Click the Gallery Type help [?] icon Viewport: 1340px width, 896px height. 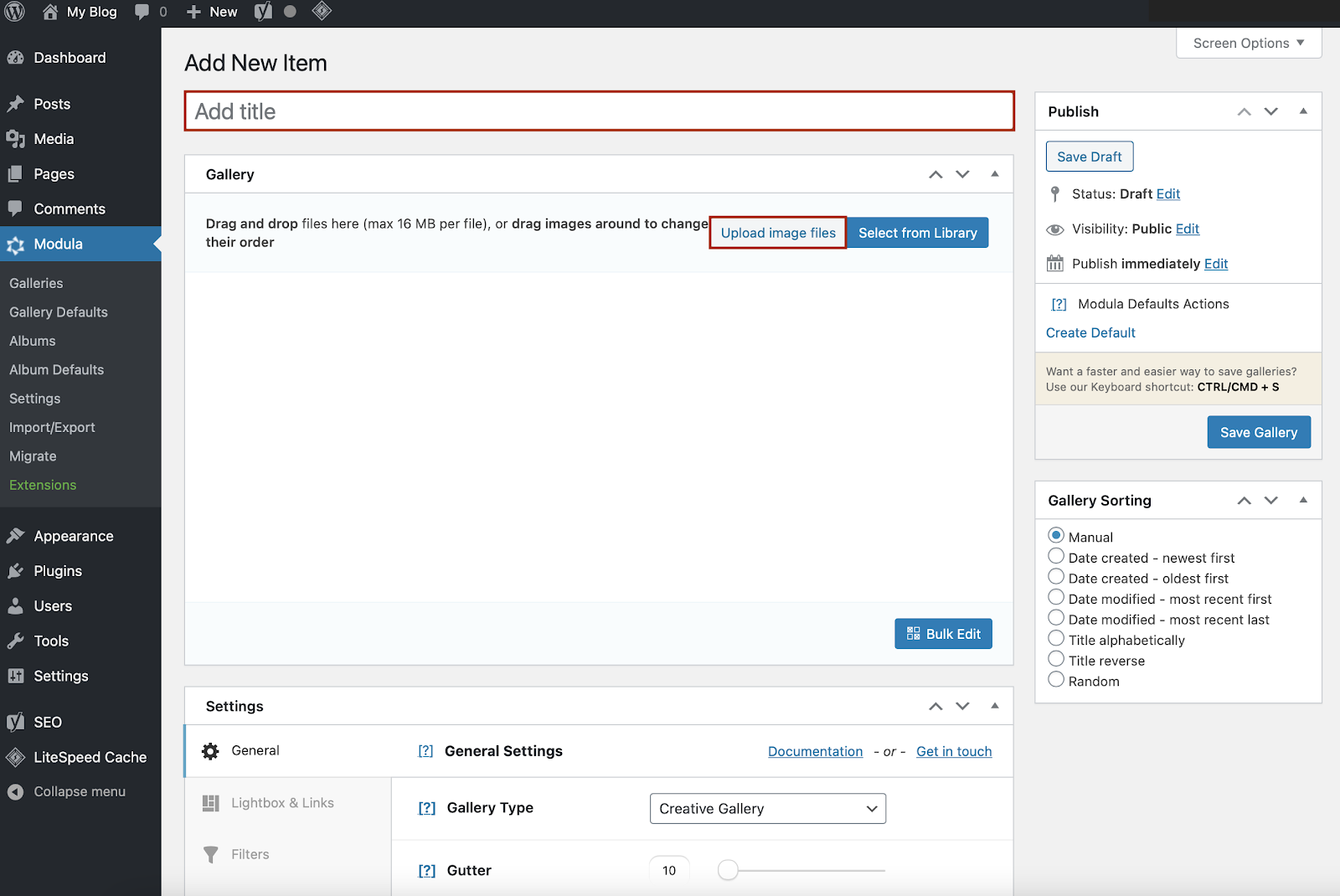click(427, 808)
